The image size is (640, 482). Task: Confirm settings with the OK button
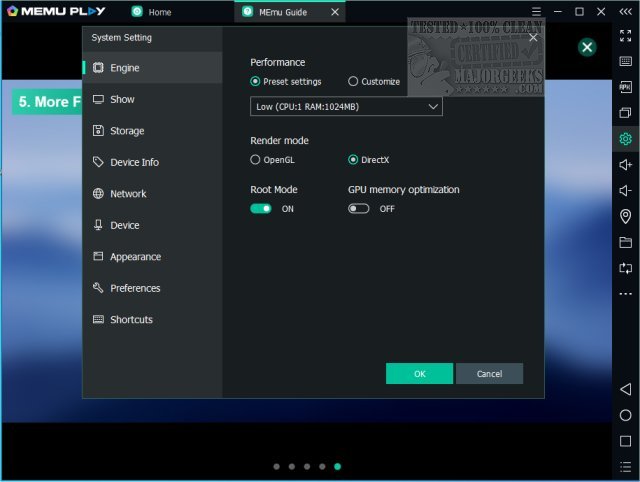[419, 373]
